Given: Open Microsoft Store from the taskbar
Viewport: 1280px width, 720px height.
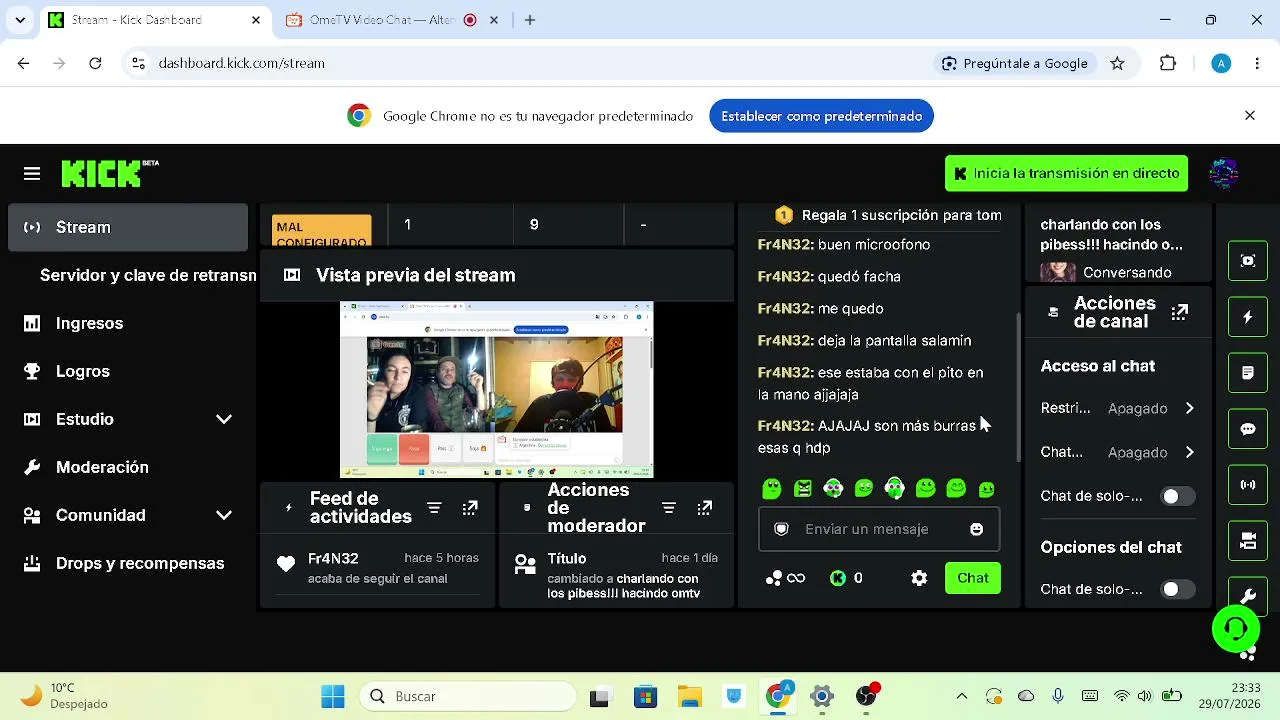Looking at the screenshot, I should click(645, 696).
